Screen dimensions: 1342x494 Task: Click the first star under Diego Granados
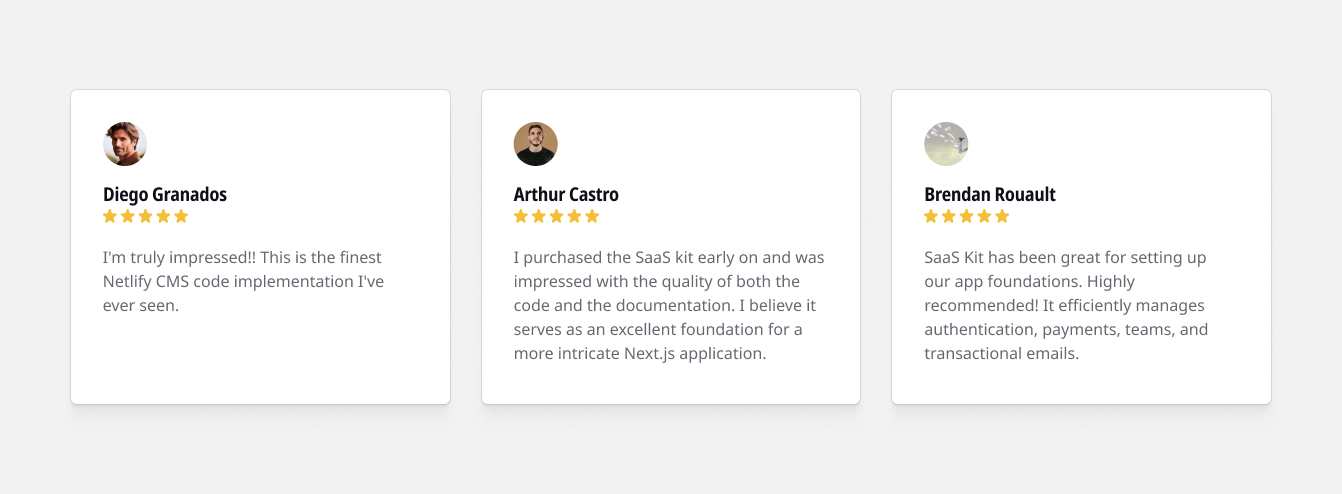(x=110, y=216)
